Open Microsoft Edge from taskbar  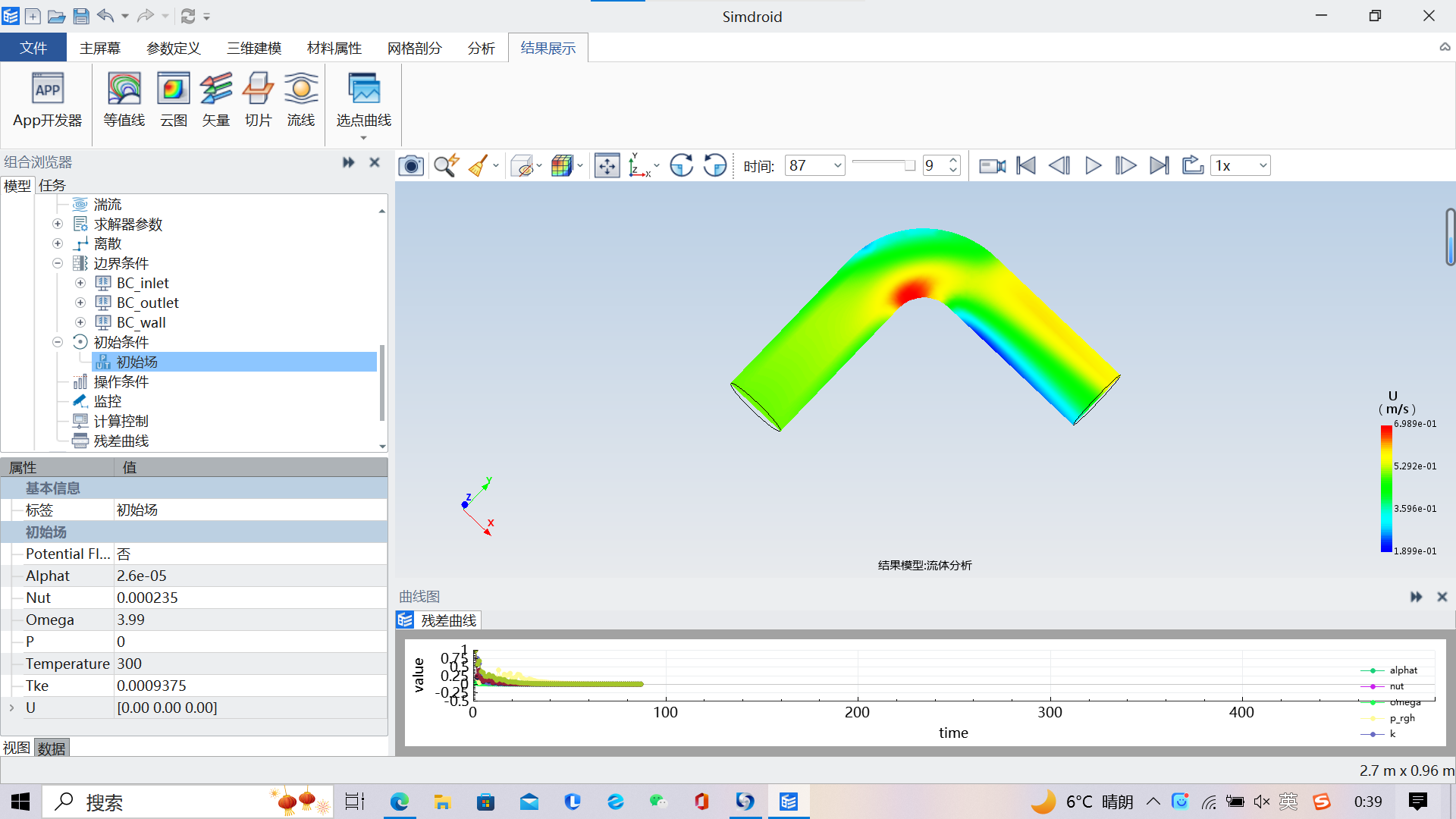point(400,802)
